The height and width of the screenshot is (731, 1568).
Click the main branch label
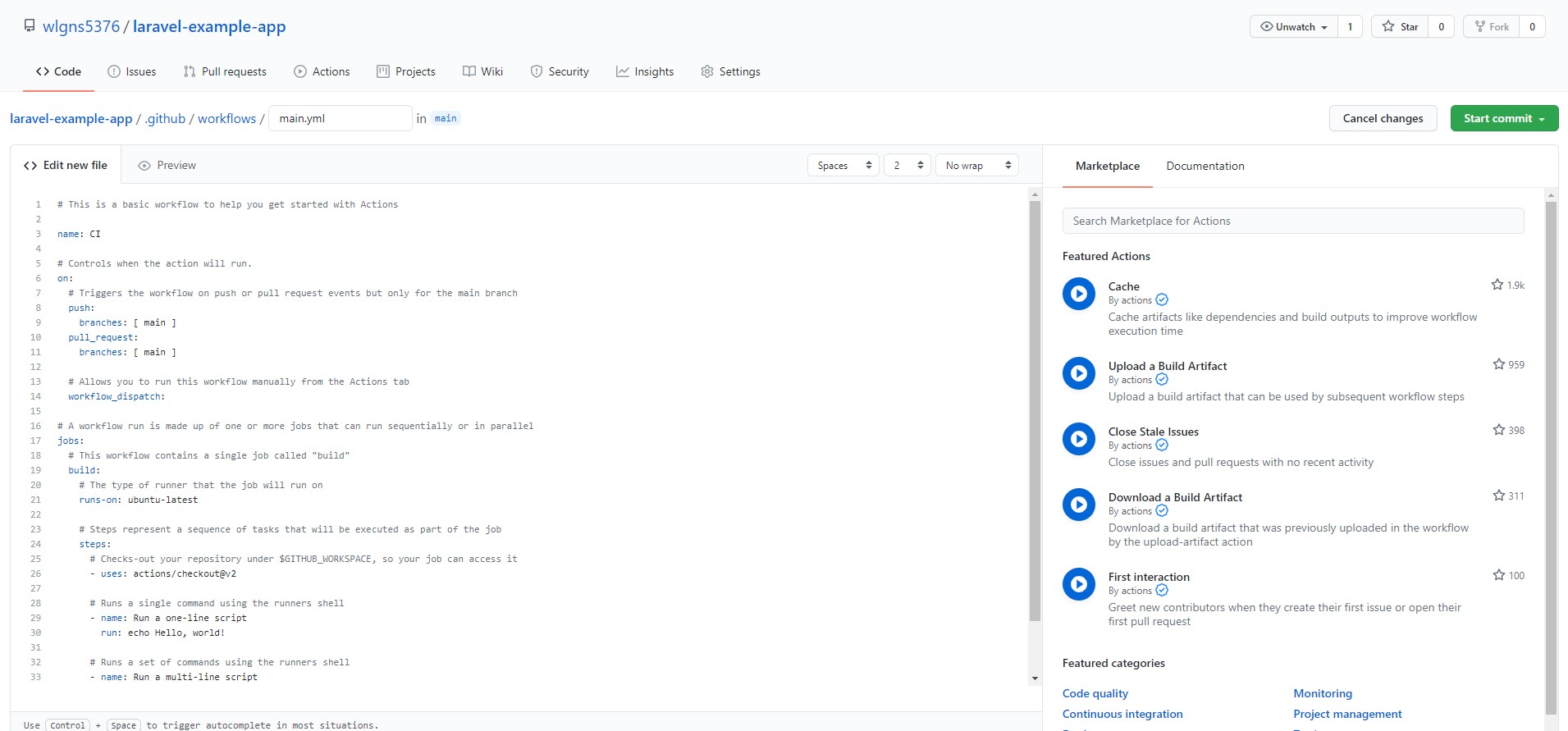(x=446, y=118)
